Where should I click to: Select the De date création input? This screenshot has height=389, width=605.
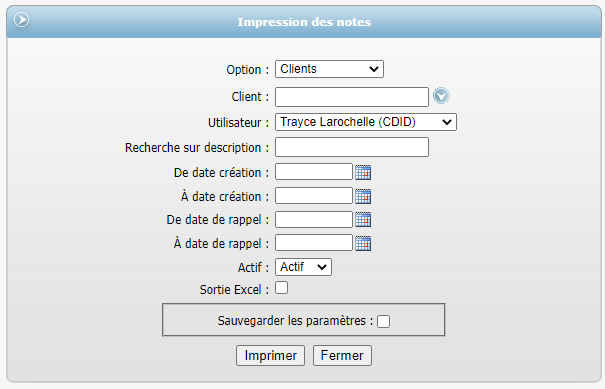click(x=314, y=172)
